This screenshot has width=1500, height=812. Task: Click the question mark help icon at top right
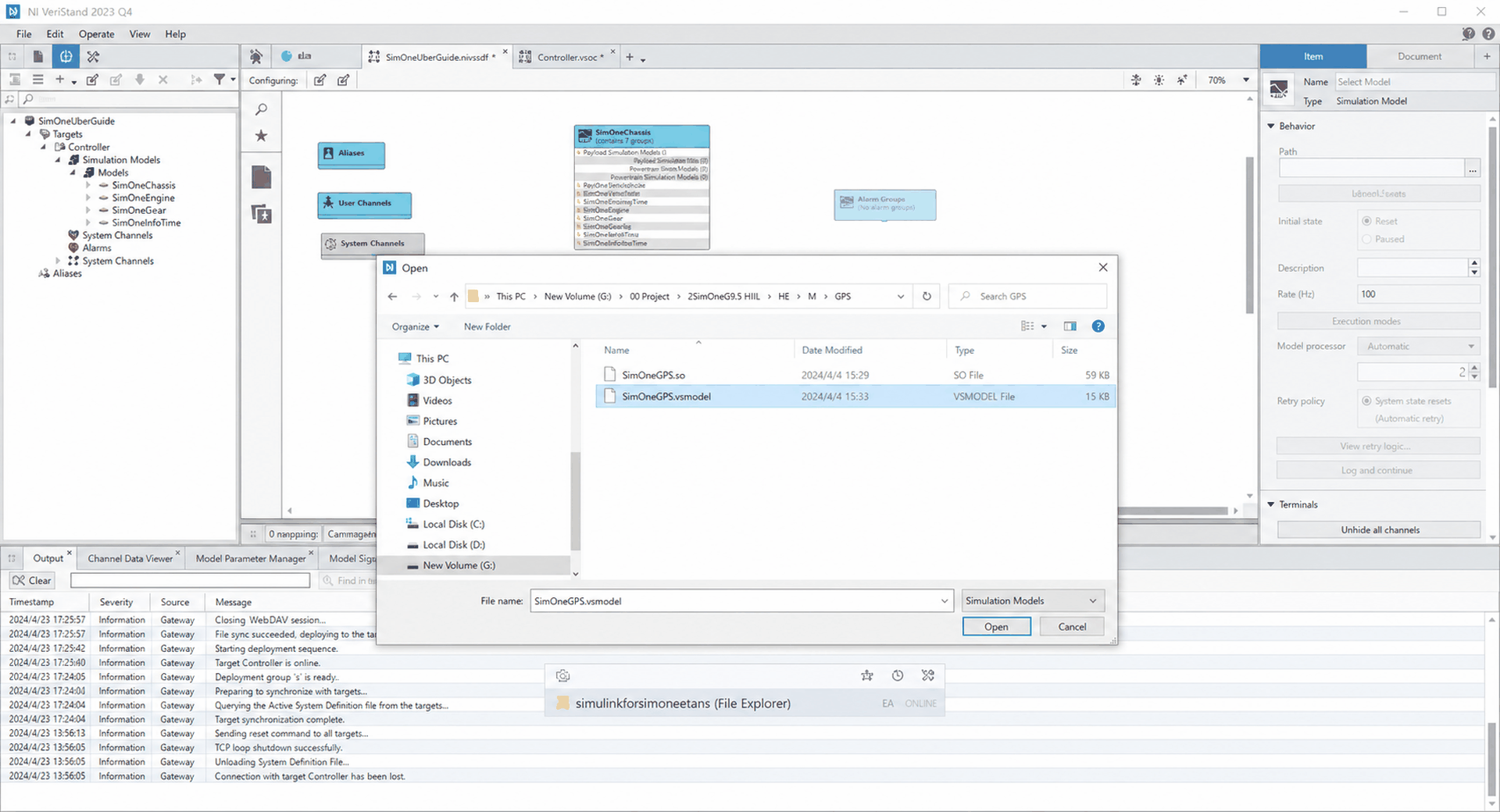coord(1489,34)
